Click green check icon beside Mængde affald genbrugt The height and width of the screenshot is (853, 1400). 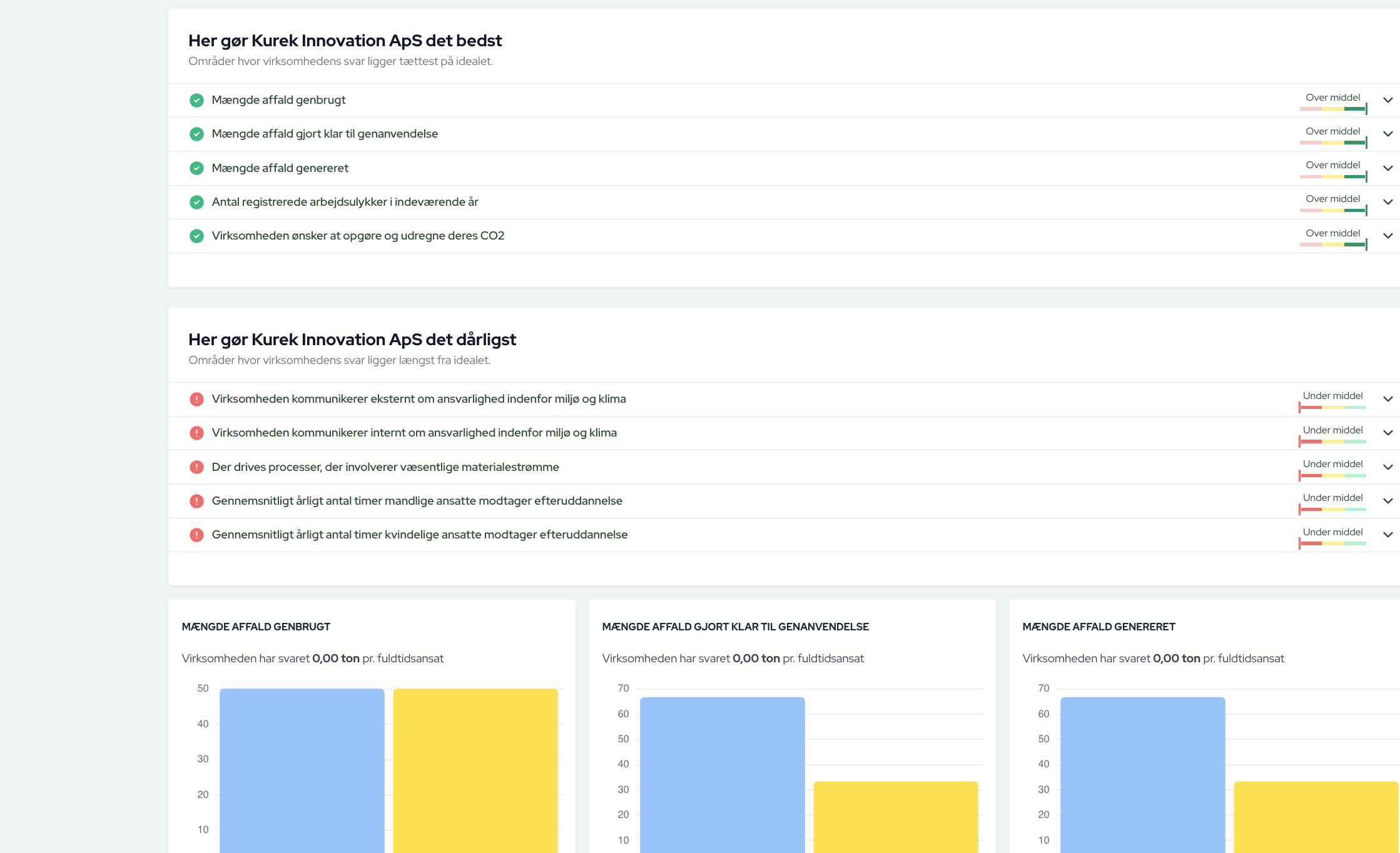(x=196, y=100)
